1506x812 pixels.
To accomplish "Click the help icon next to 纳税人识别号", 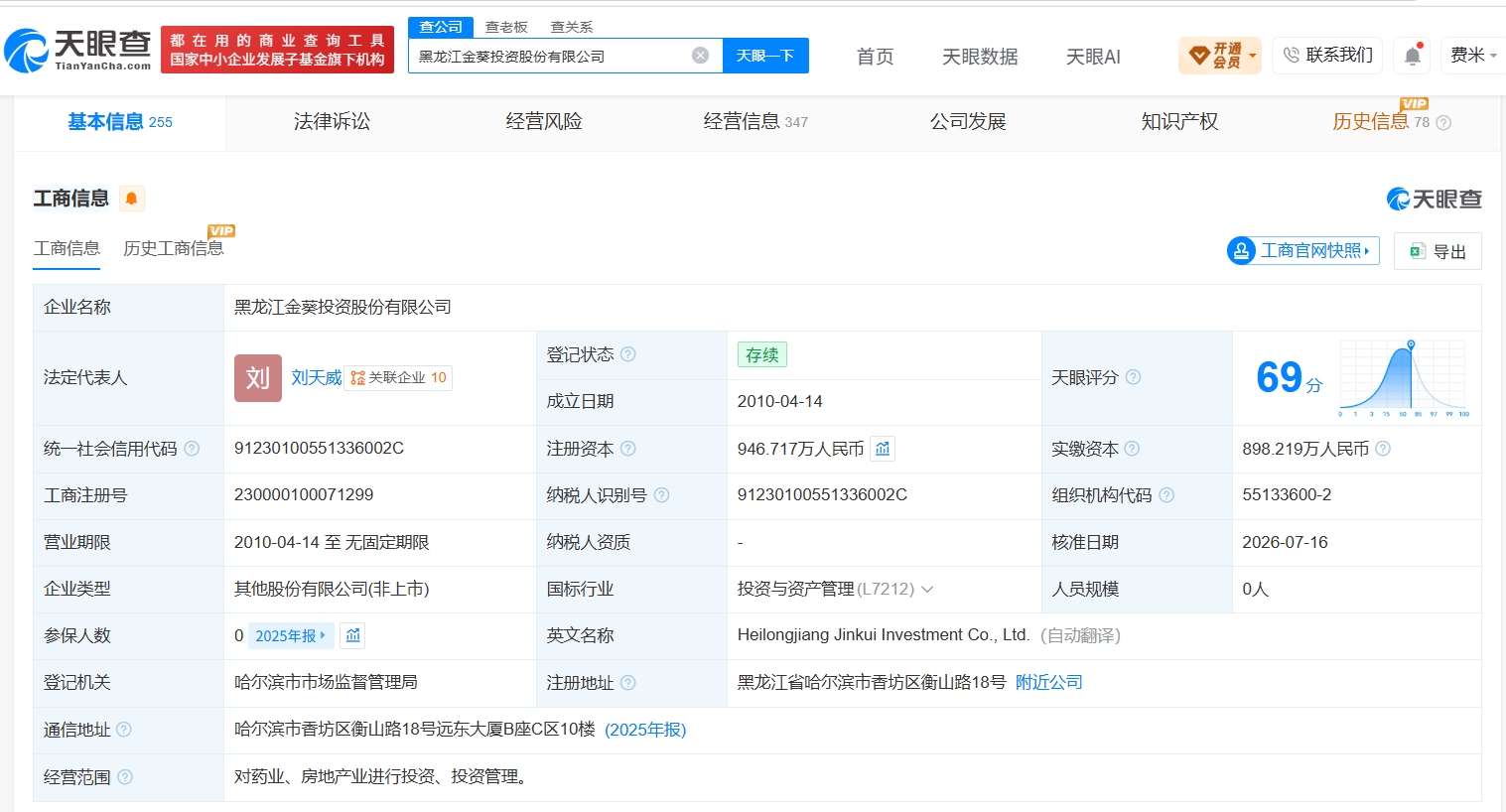I will click(662, 495).
